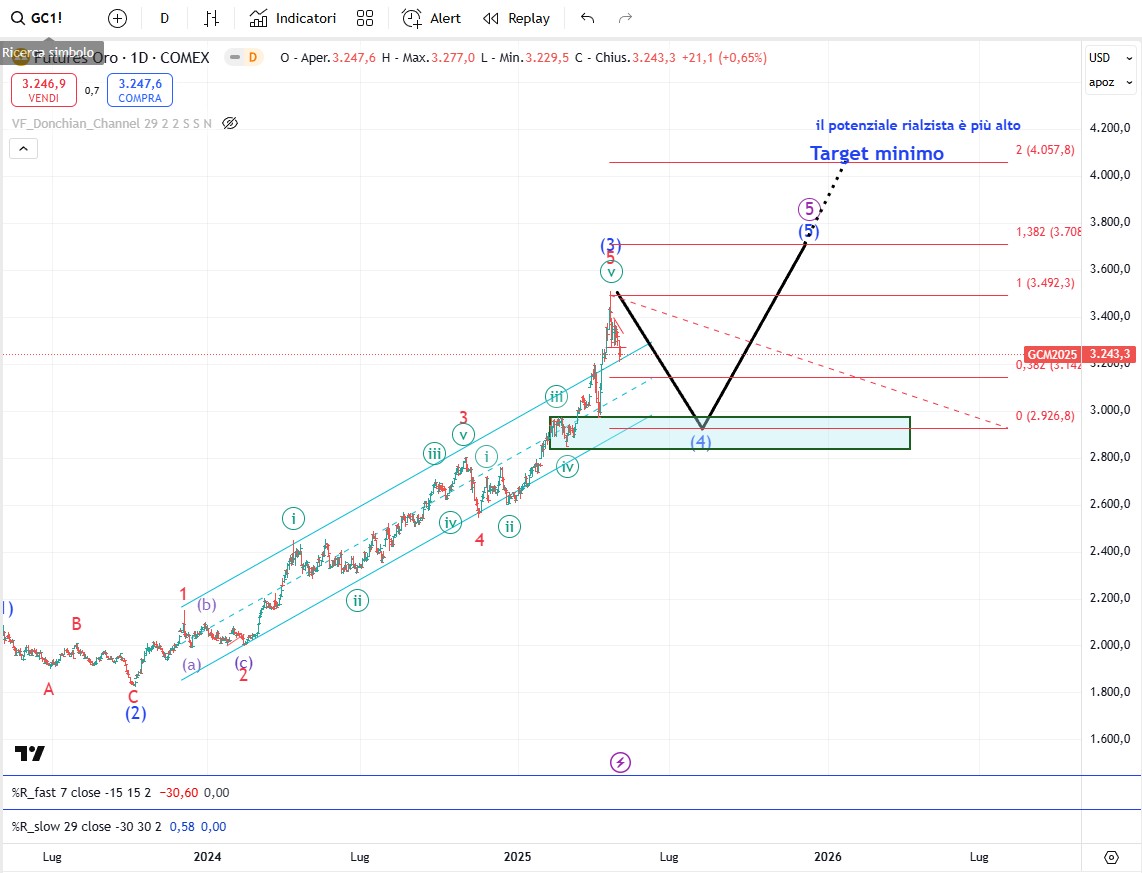Select the %R_slow indicator title
The image size is (1142, 873).
click(x=87, y=826)
